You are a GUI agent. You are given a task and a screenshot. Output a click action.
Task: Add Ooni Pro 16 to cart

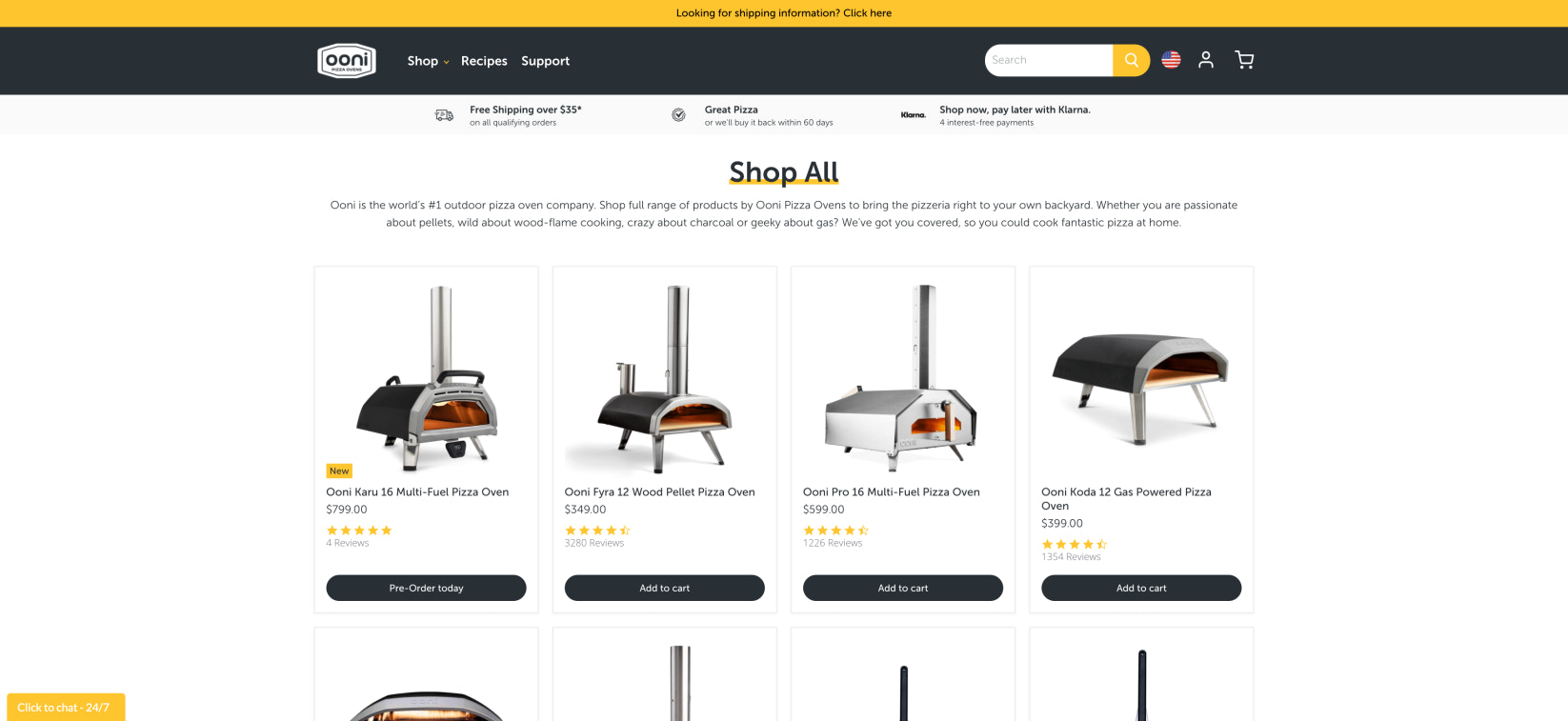coord(903,588)
